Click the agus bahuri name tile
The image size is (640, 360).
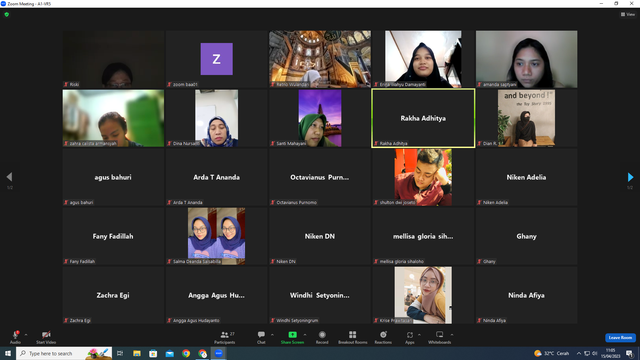113,177
